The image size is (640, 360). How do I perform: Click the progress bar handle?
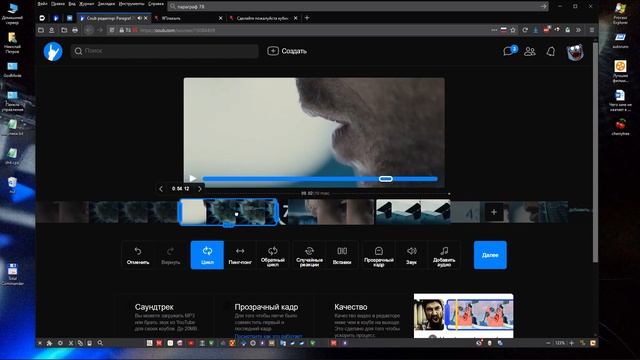tap(386, 179)
